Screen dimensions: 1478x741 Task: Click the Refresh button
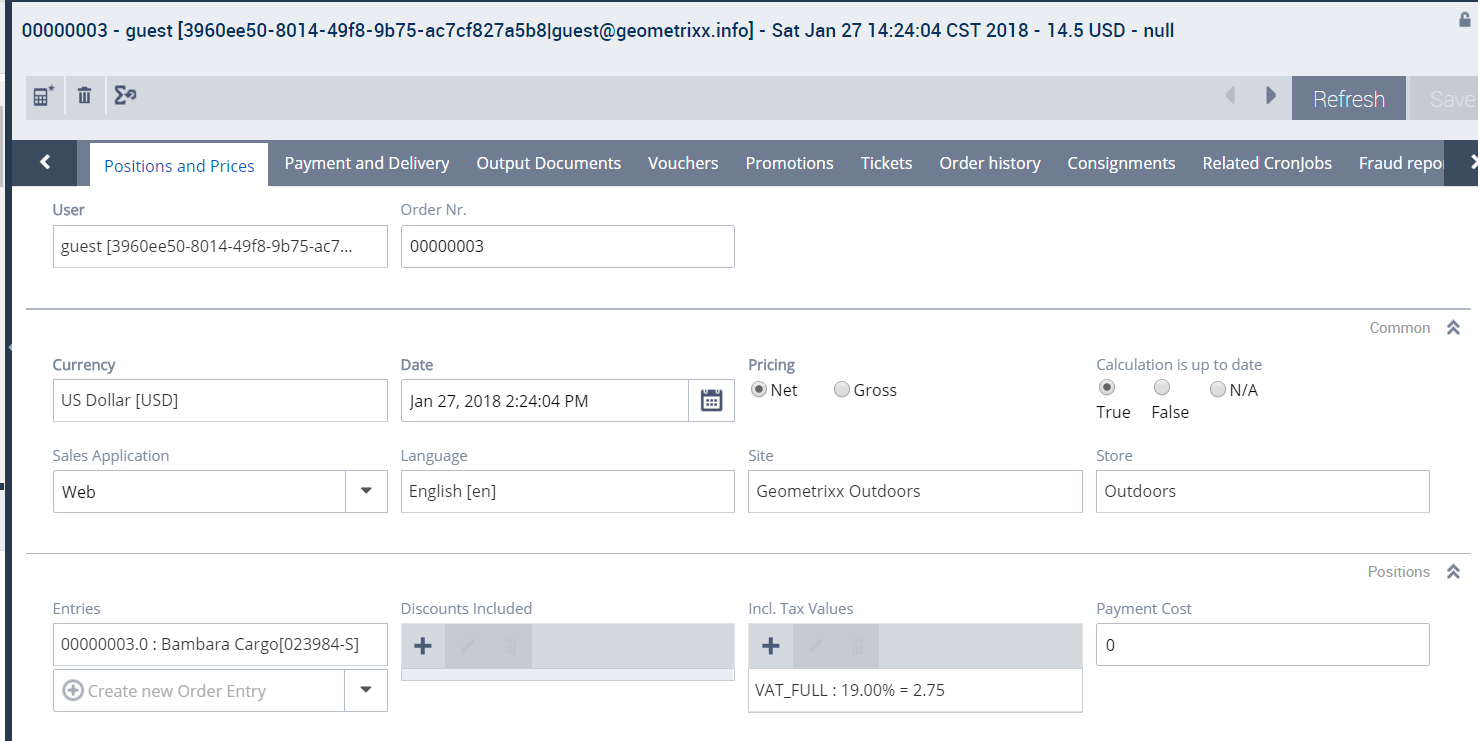[x=1348, y=98]
